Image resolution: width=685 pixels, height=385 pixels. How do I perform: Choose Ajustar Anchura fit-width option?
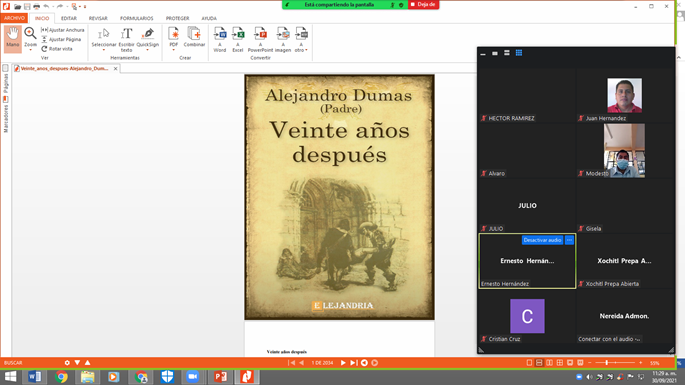[62, 30]
